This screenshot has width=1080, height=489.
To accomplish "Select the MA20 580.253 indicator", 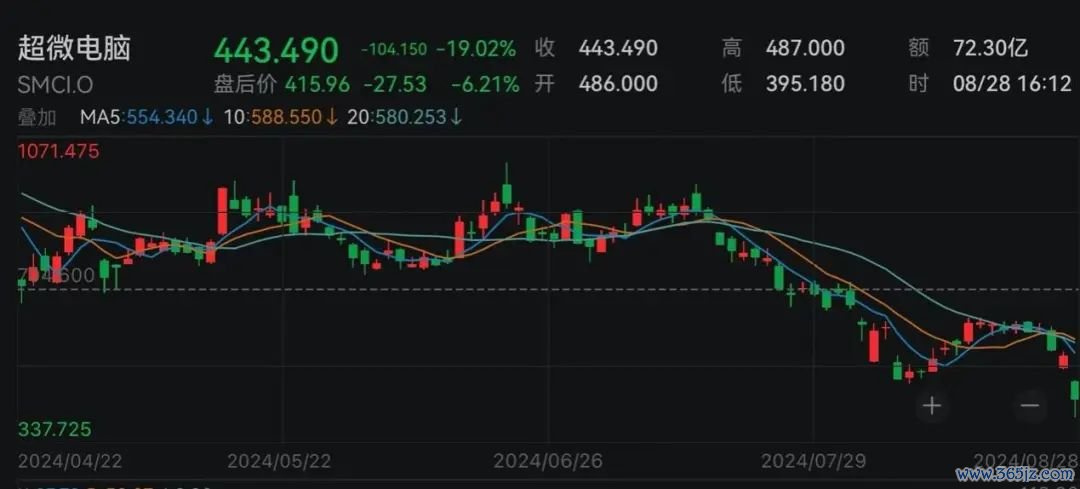I will pyautogui.click(x=404, y=117).
